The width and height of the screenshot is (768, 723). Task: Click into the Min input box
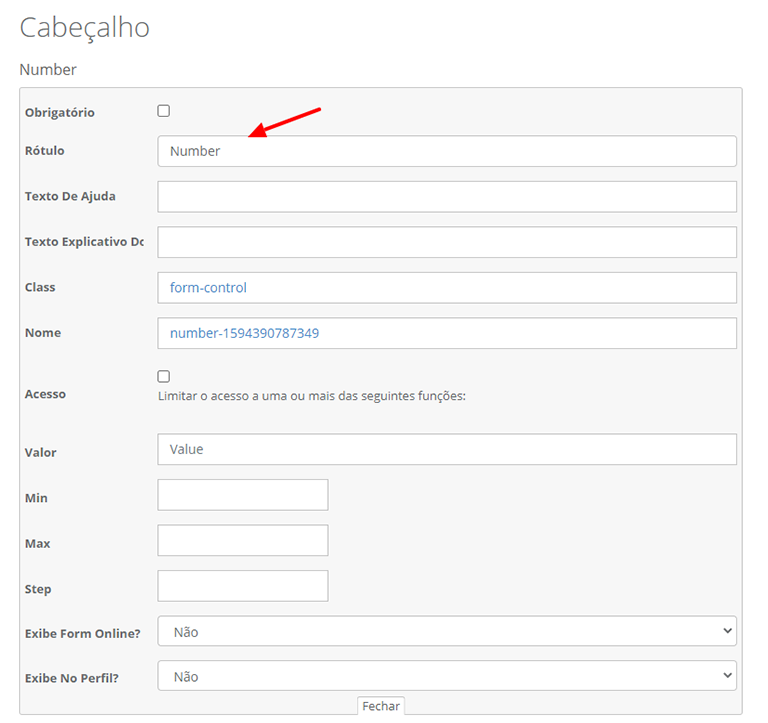point(243,495)
